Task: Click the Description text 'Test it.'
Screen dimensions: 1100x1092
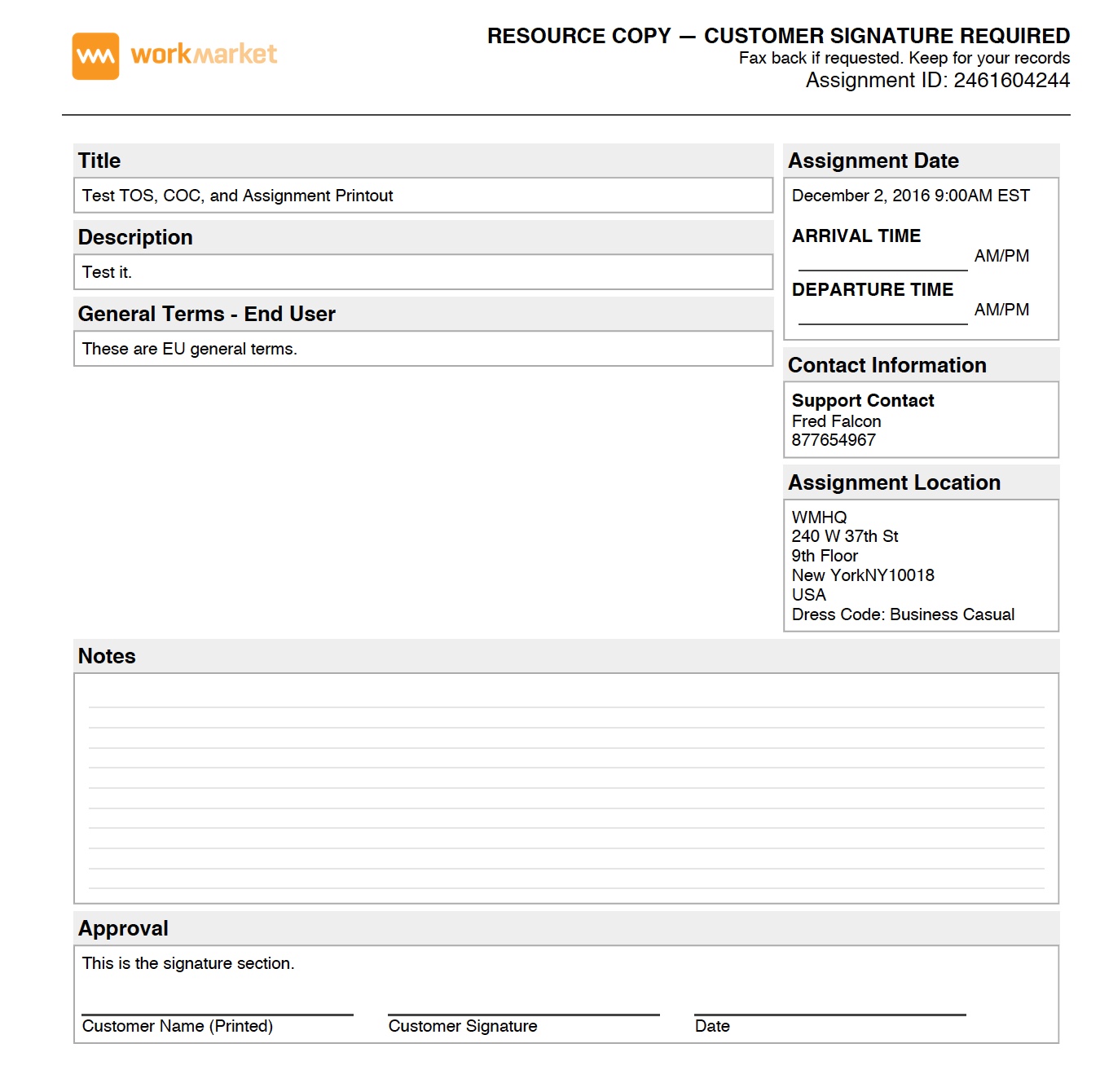Action: 107,272
